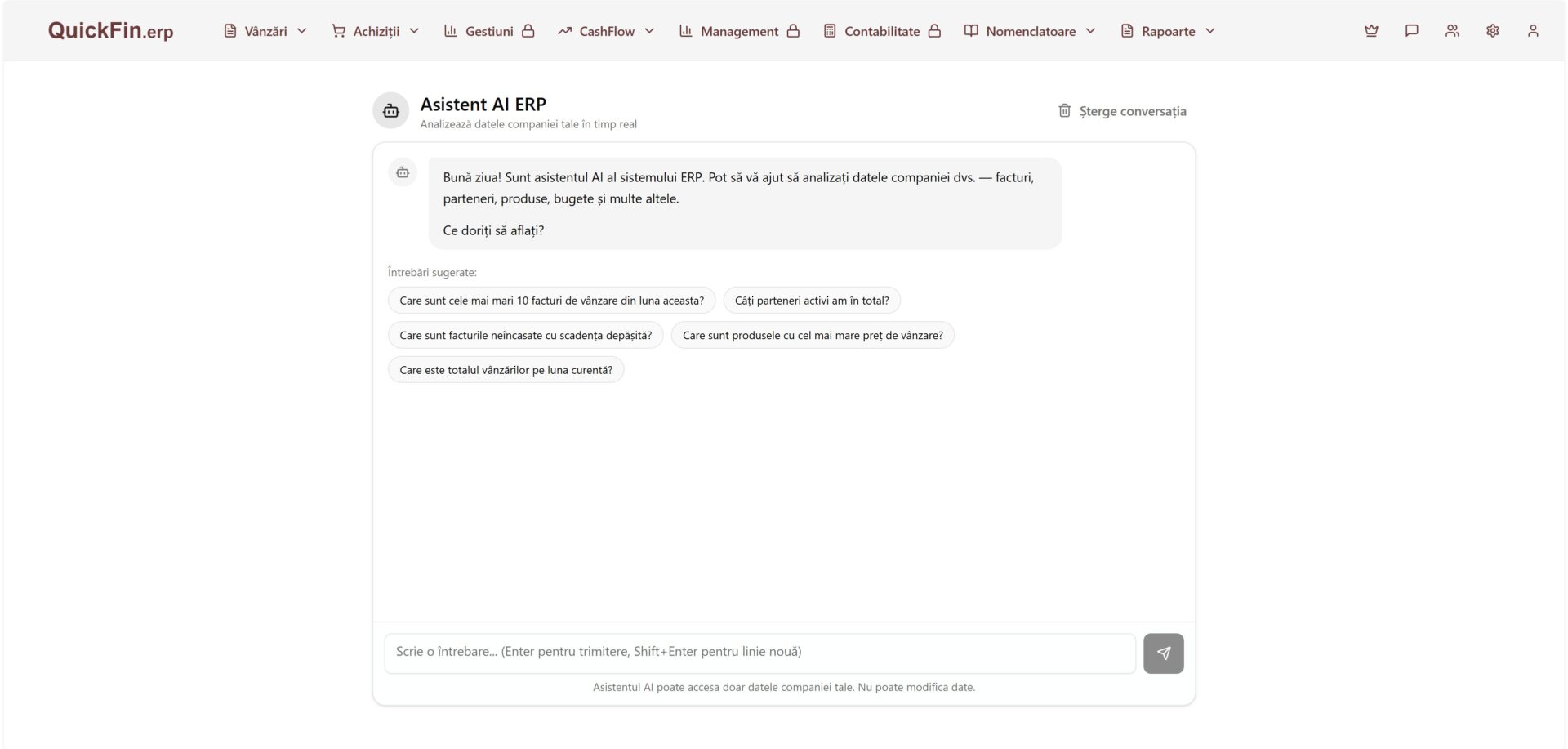
Task: Focus the 'Scrie o întrebare' input field
Action: (759, 653)
